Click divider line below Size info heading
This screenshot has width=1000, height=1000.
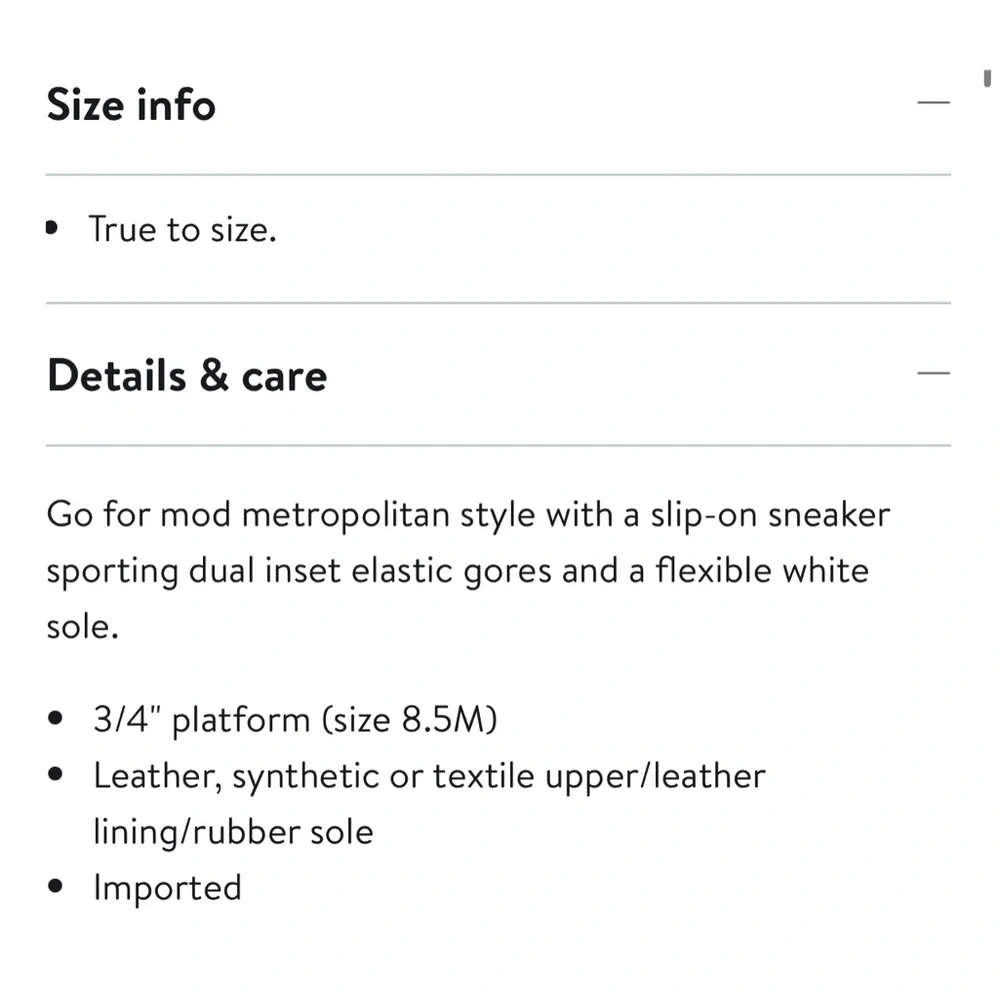[x=498, y=174]
